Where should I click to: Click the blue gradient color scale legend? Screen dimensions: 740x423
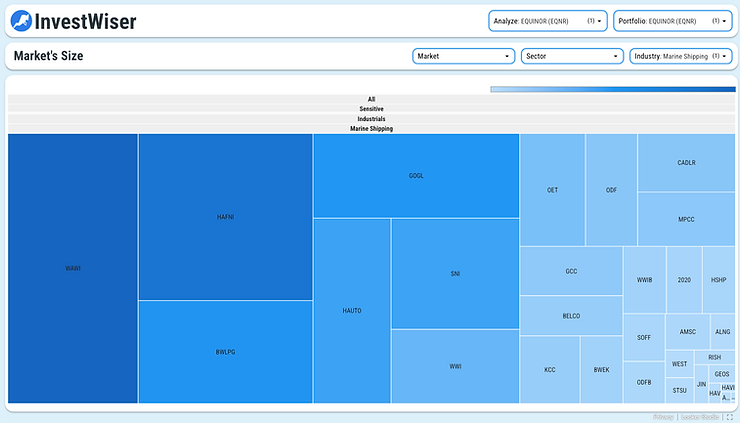tap(613, 89)
